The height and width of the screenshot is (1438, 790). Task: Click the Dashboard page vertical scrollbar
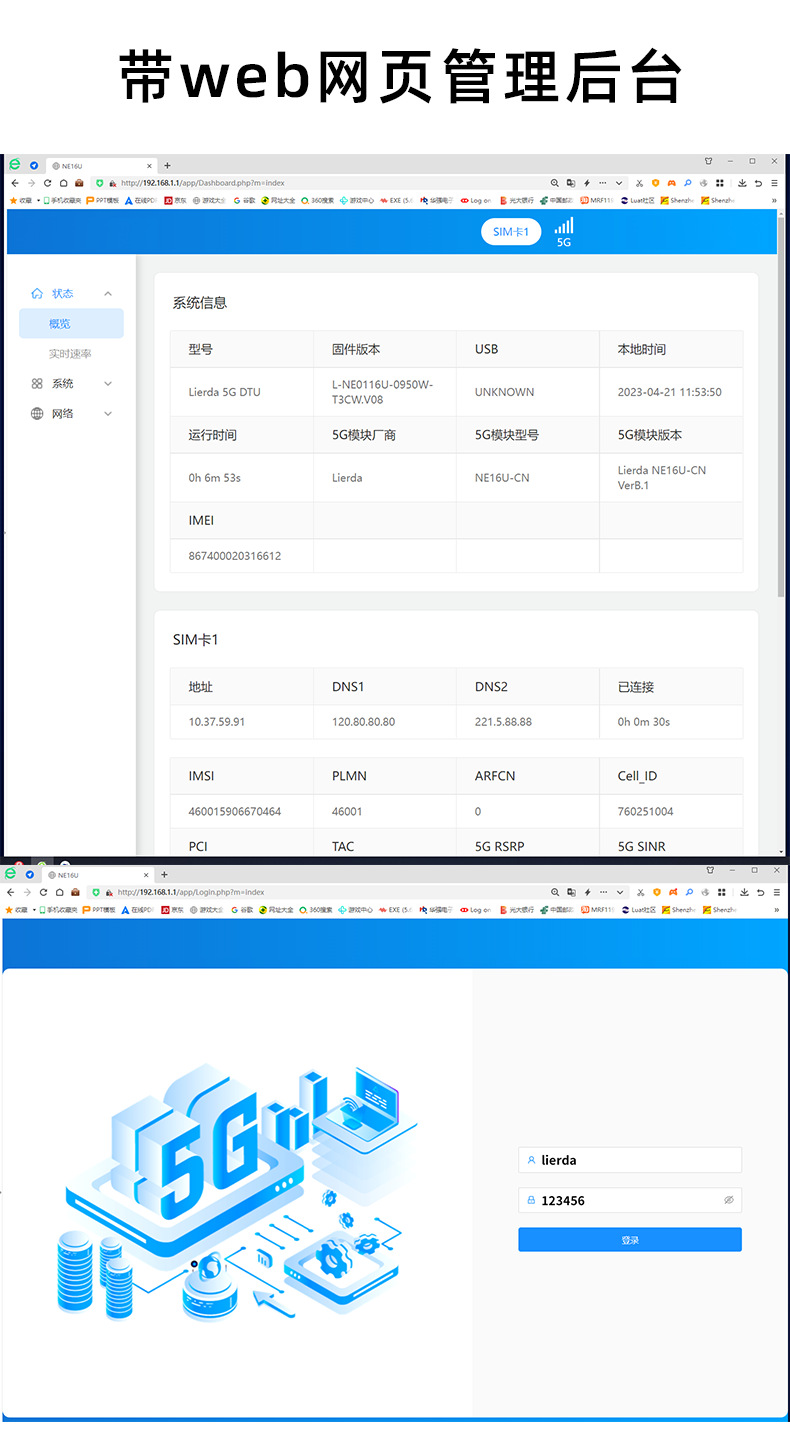coord(781,400)
